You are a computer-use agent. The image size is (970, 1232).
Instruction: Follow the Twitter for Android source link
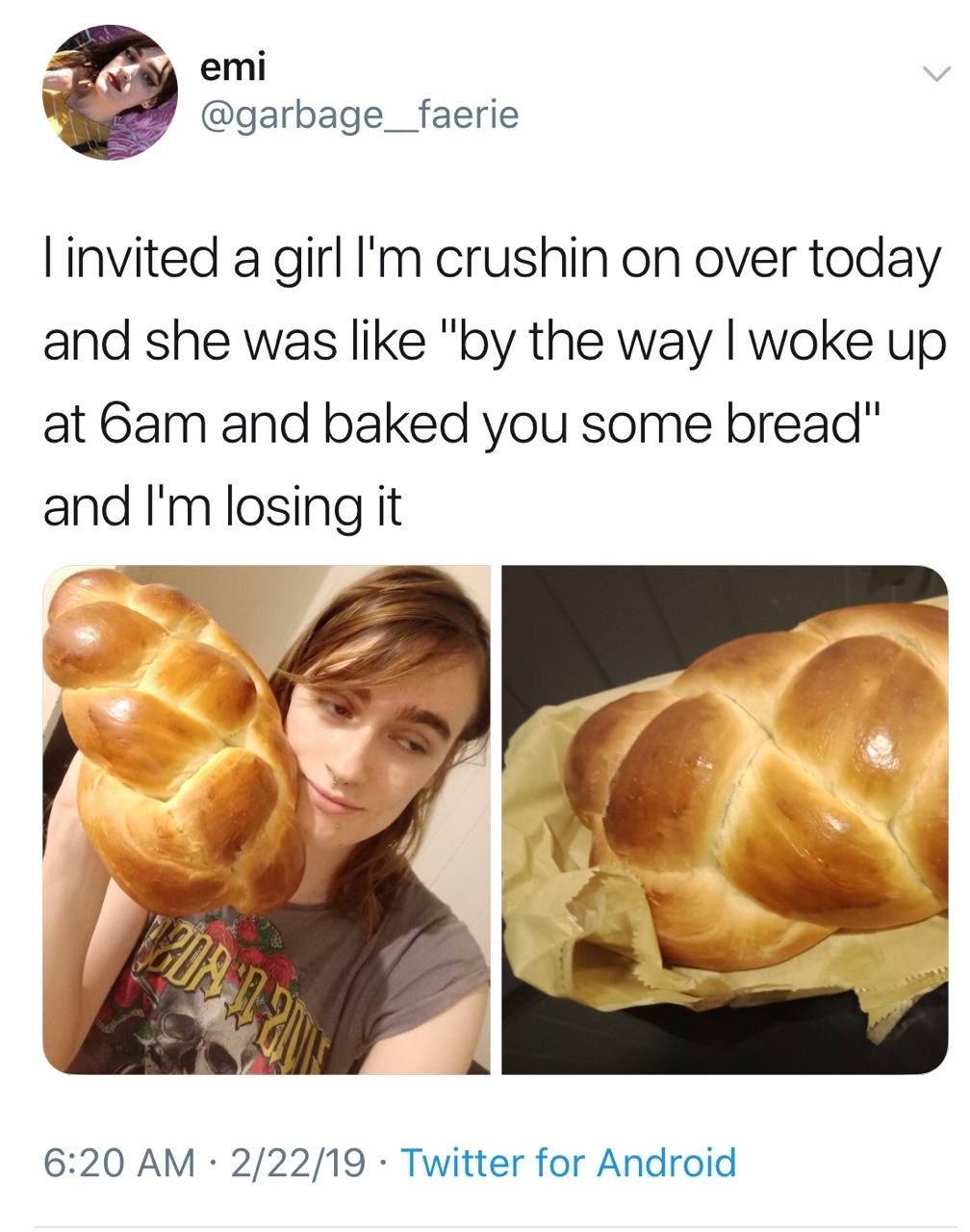[x=568, y=1162]
